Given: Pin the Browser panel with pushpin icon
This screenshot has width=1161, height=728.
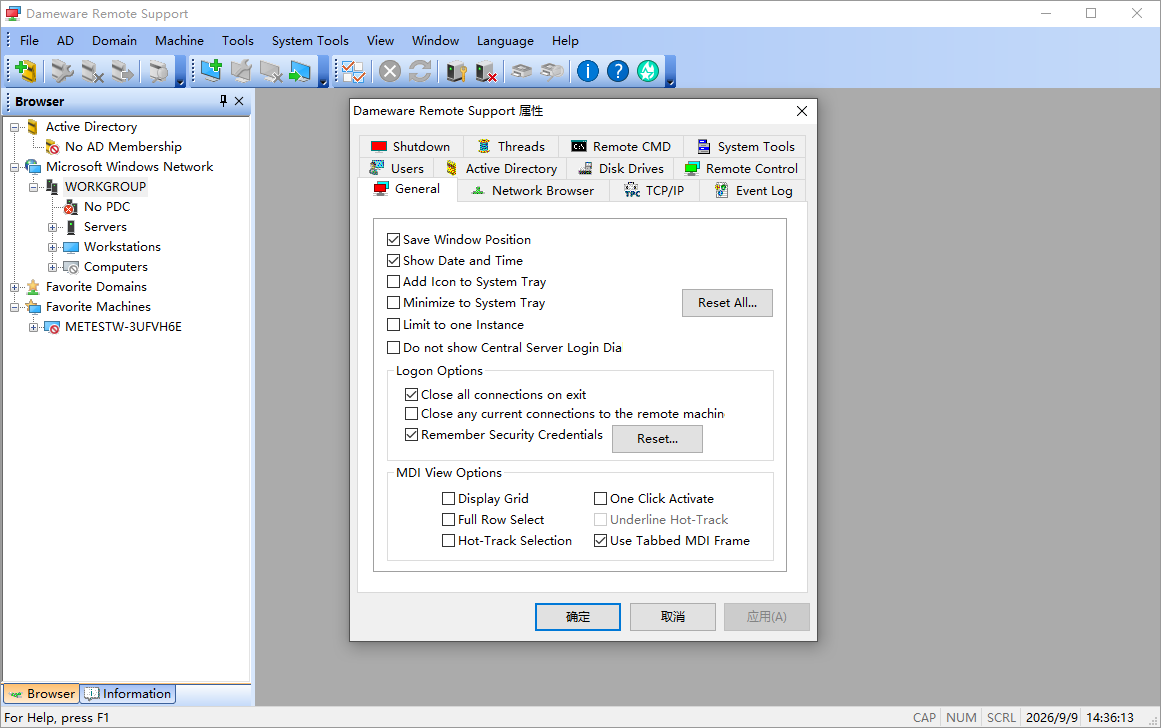Looking at the screenshot, I should click(x=224, y=101).
